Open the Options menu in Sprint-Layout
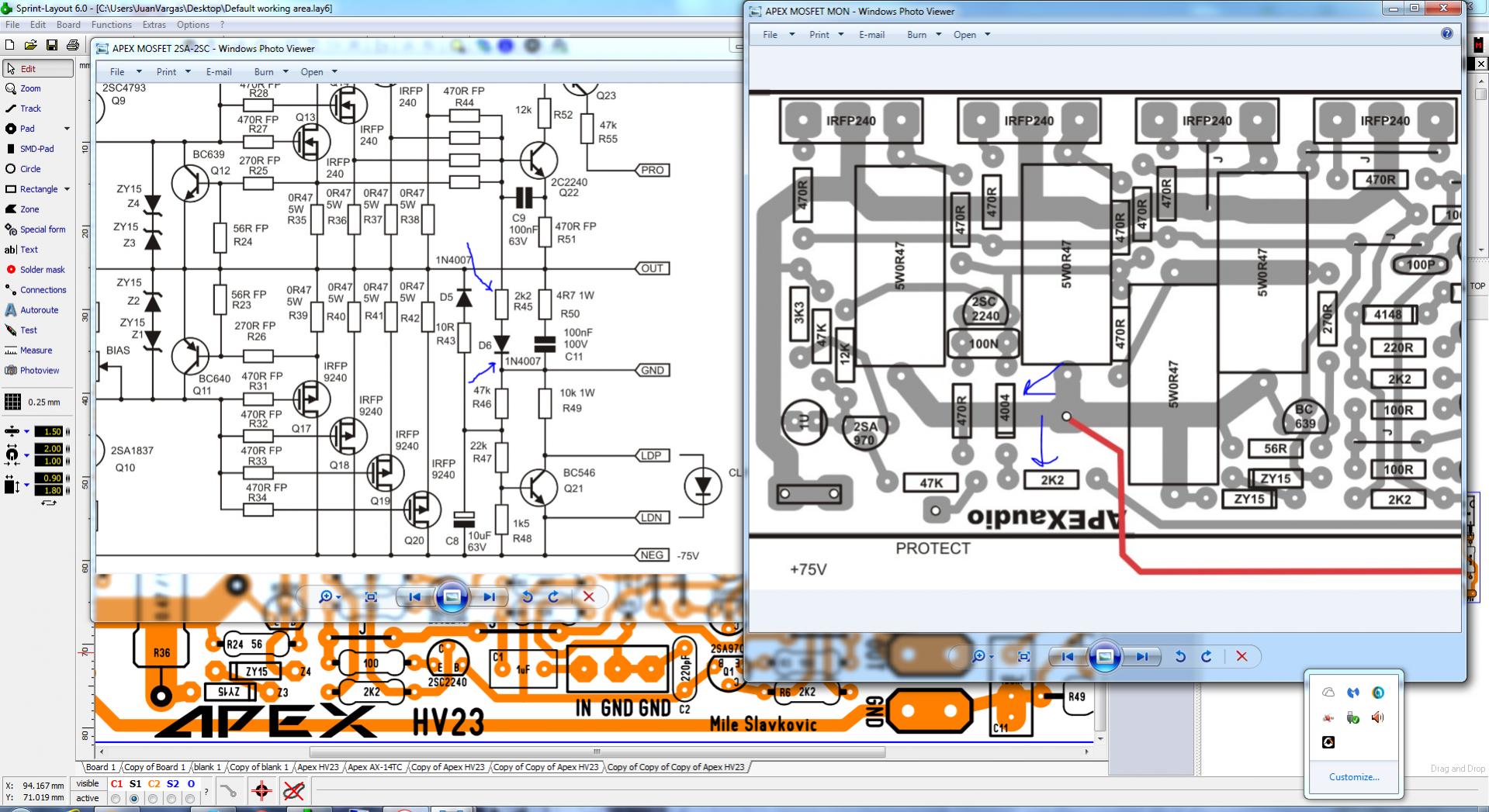This screenshot has height=812, width=1489. click(x=193, y=25)
